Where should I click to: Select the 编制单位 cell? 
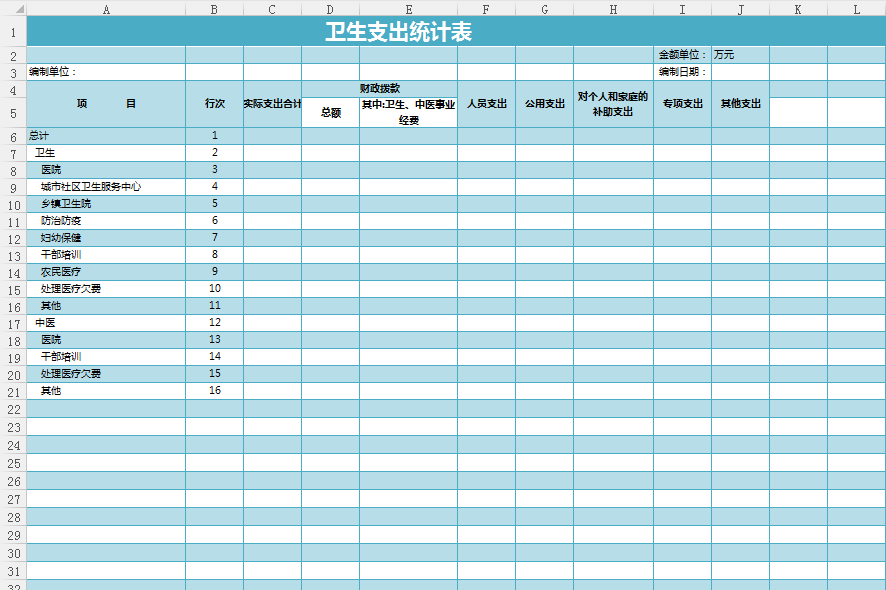tap(106, 72)
